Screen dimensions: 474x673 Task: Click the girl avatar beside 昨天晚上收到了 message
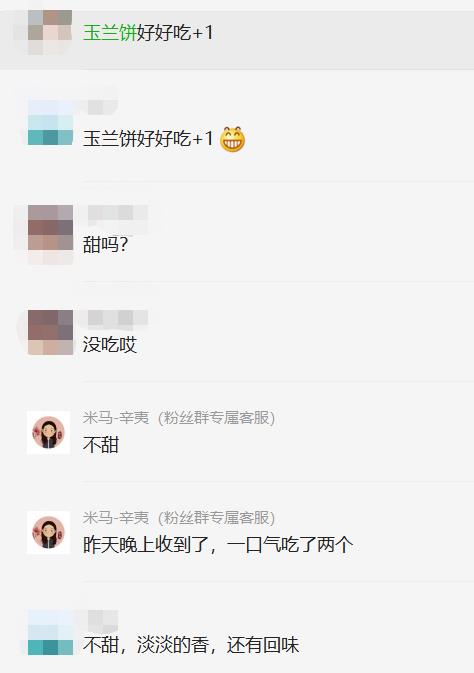coord(49,532)
